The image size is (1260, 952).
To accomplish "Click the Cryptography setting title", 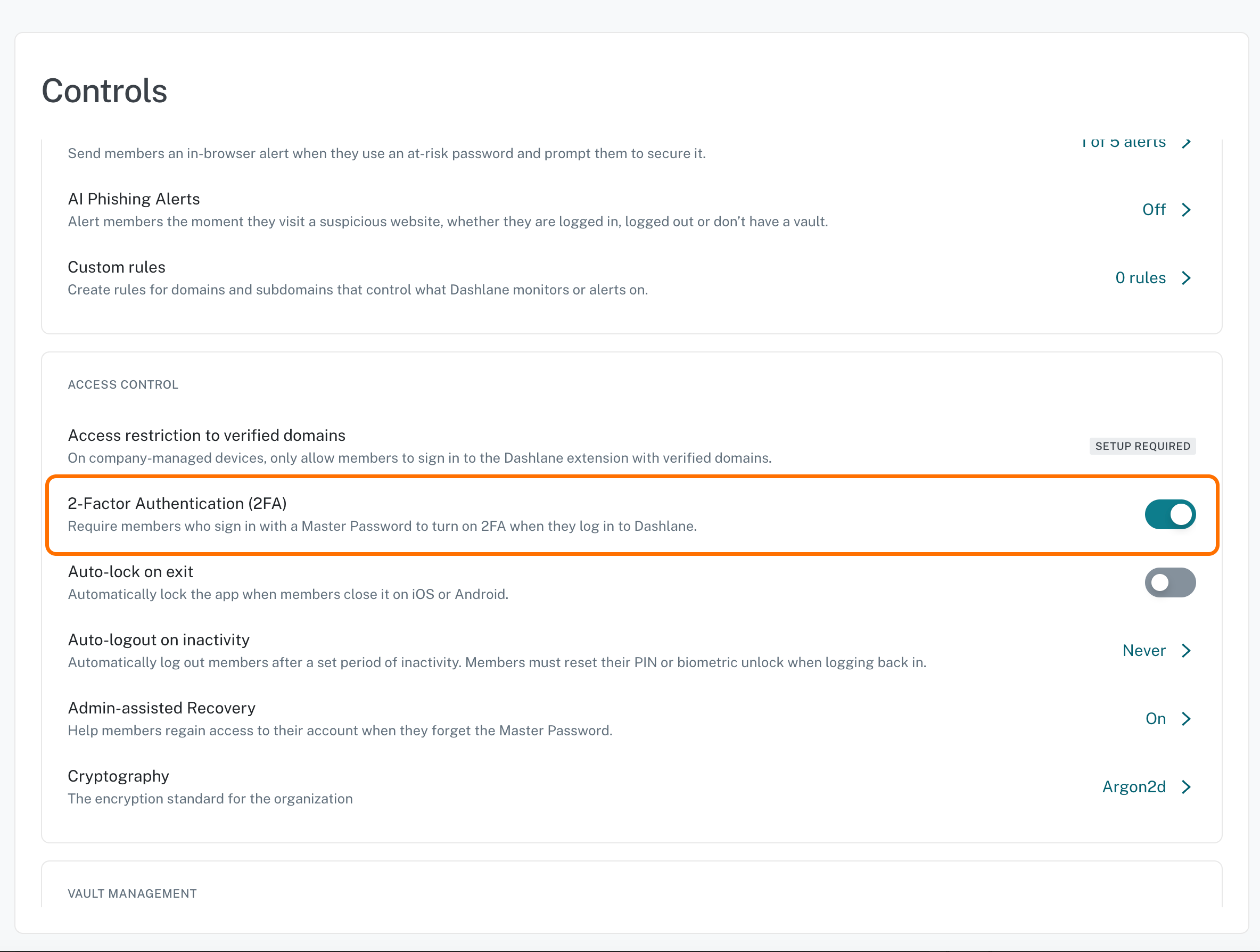I will pos(119,776).
